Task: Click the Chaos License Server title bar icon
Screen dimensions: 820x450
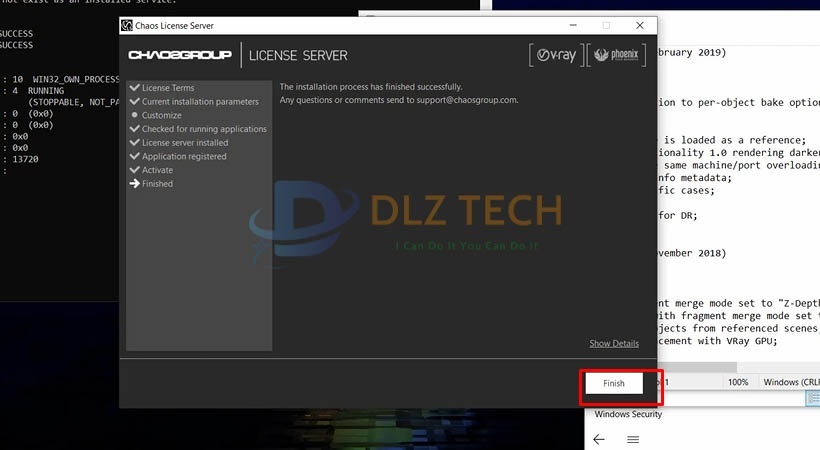Action: point(127,25)
